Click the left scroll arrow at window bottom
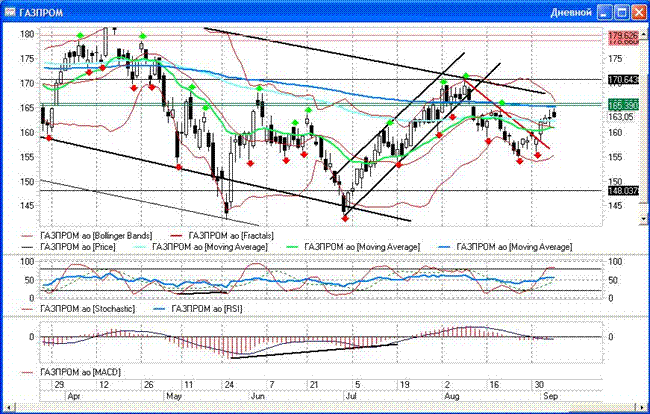650x414 pixels. click(8, 408)
